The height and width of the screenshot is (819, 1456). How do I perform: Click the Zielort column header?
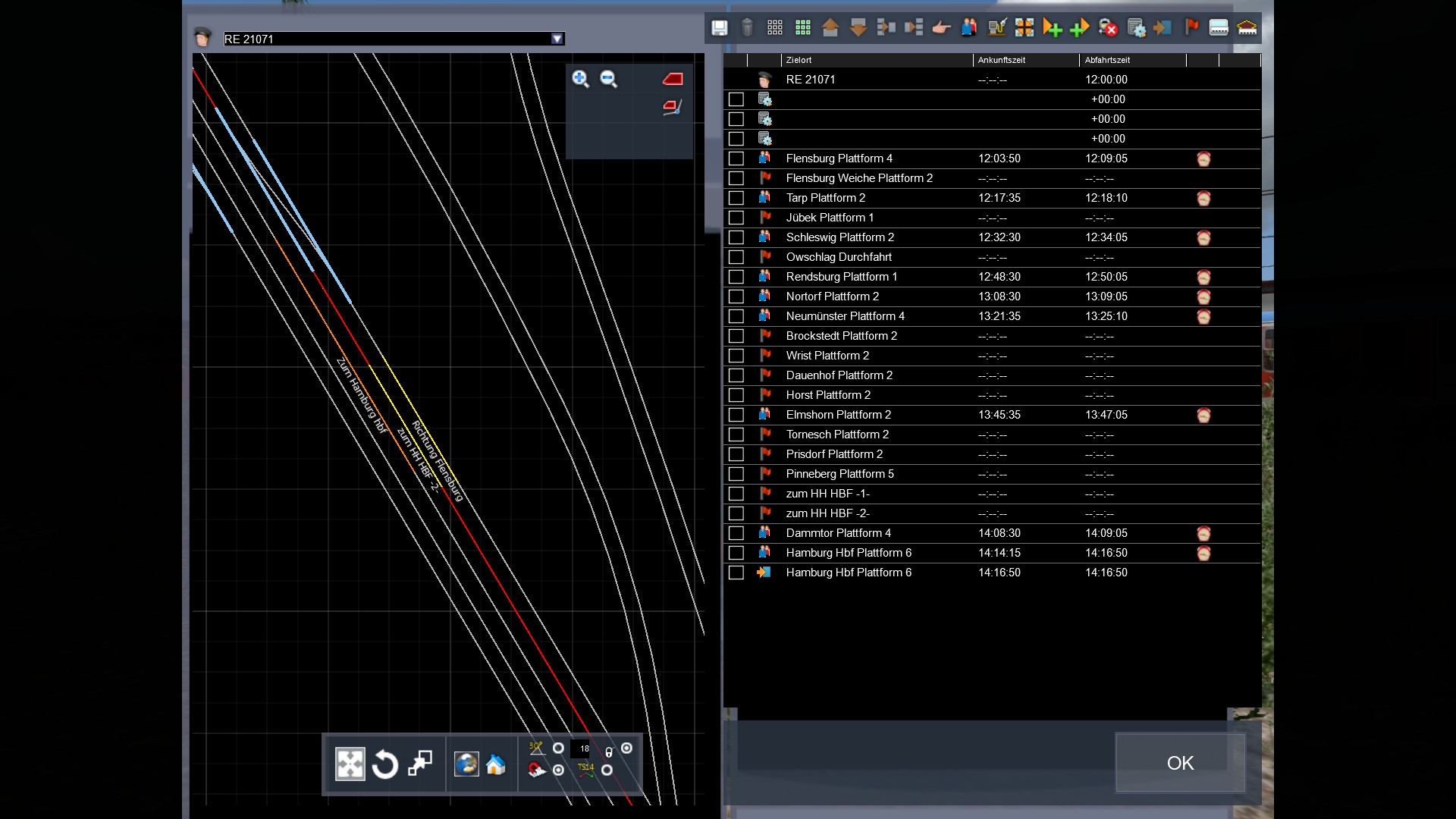pyautogui.click(x=799, y=60)
